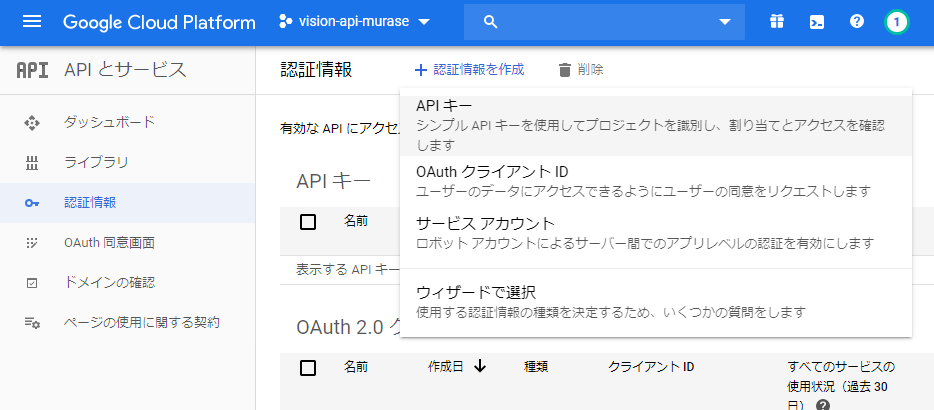Activate the Cloud Shell terminal icon
Viewport: 934px width, 410px height.
click(x=817, y=22)
